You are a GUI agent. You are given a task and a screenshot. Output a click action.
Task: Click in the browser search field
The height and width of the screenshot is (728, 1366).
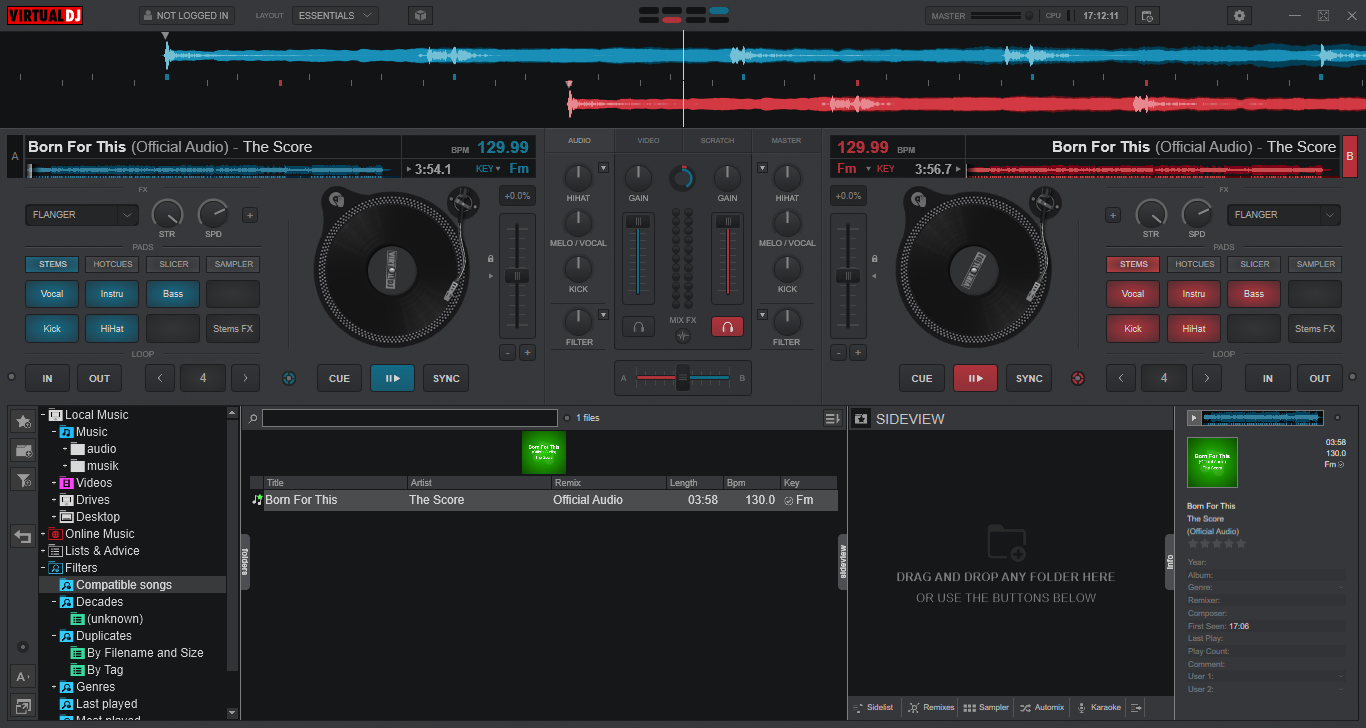pos(410,418)
